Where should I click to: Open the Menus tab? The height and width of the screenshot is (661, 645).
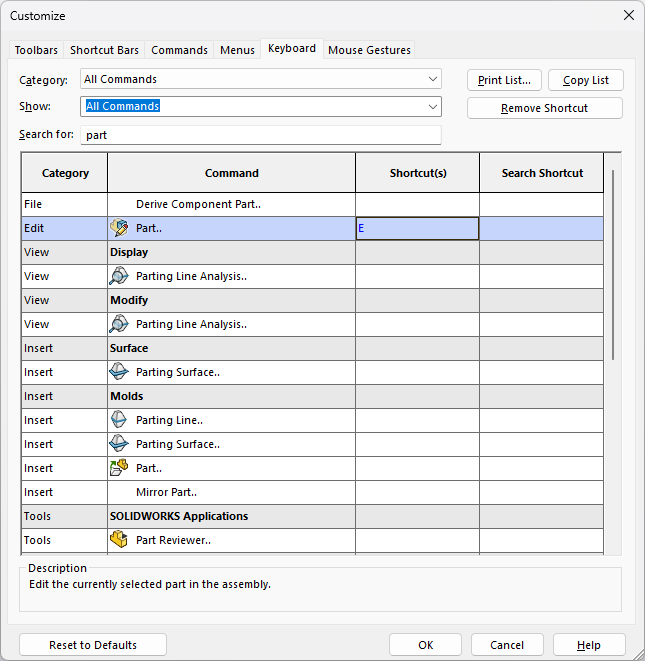(237, 50)
